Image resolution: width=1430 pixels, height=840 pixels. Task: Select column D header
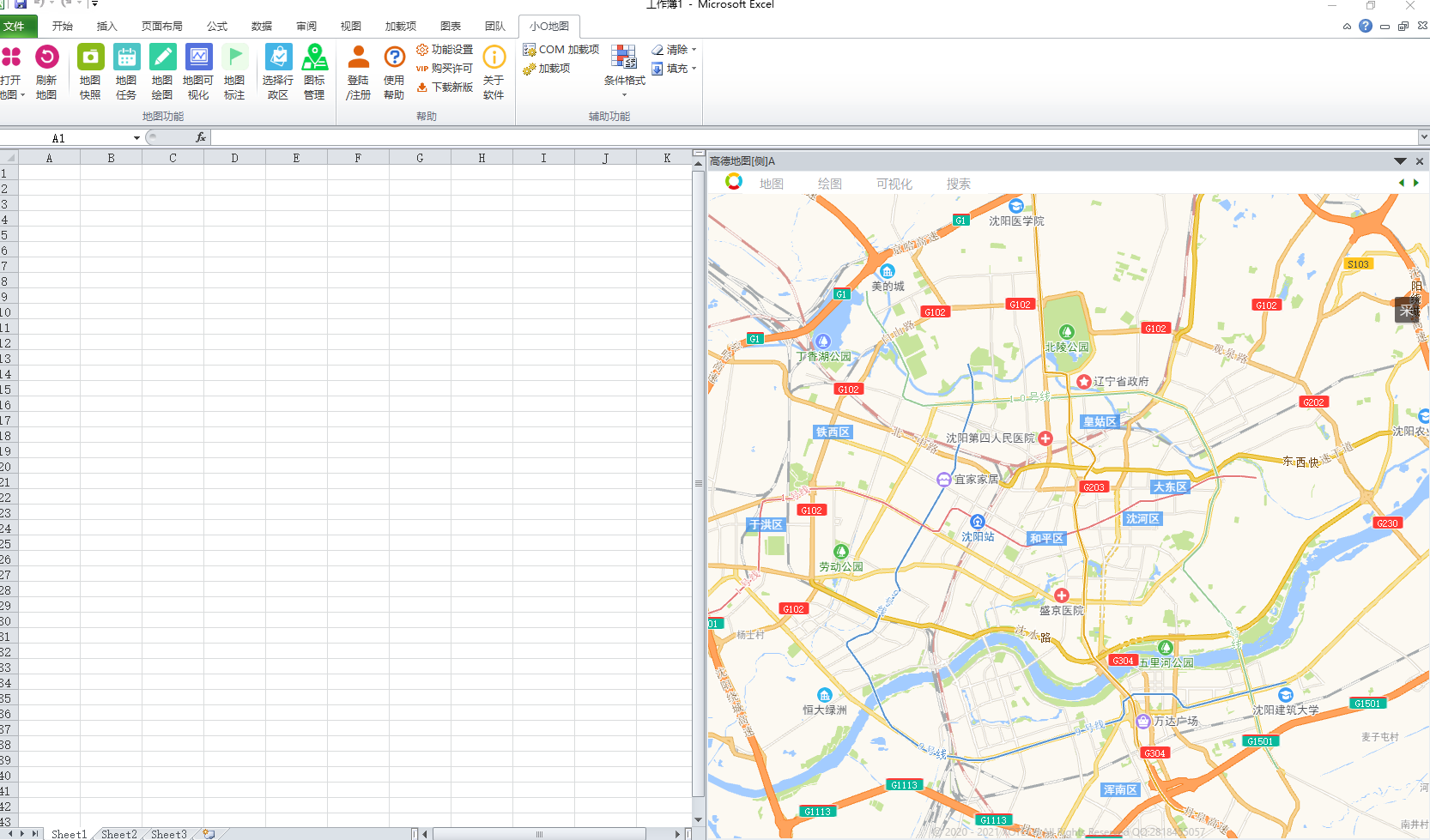point(234,158)
